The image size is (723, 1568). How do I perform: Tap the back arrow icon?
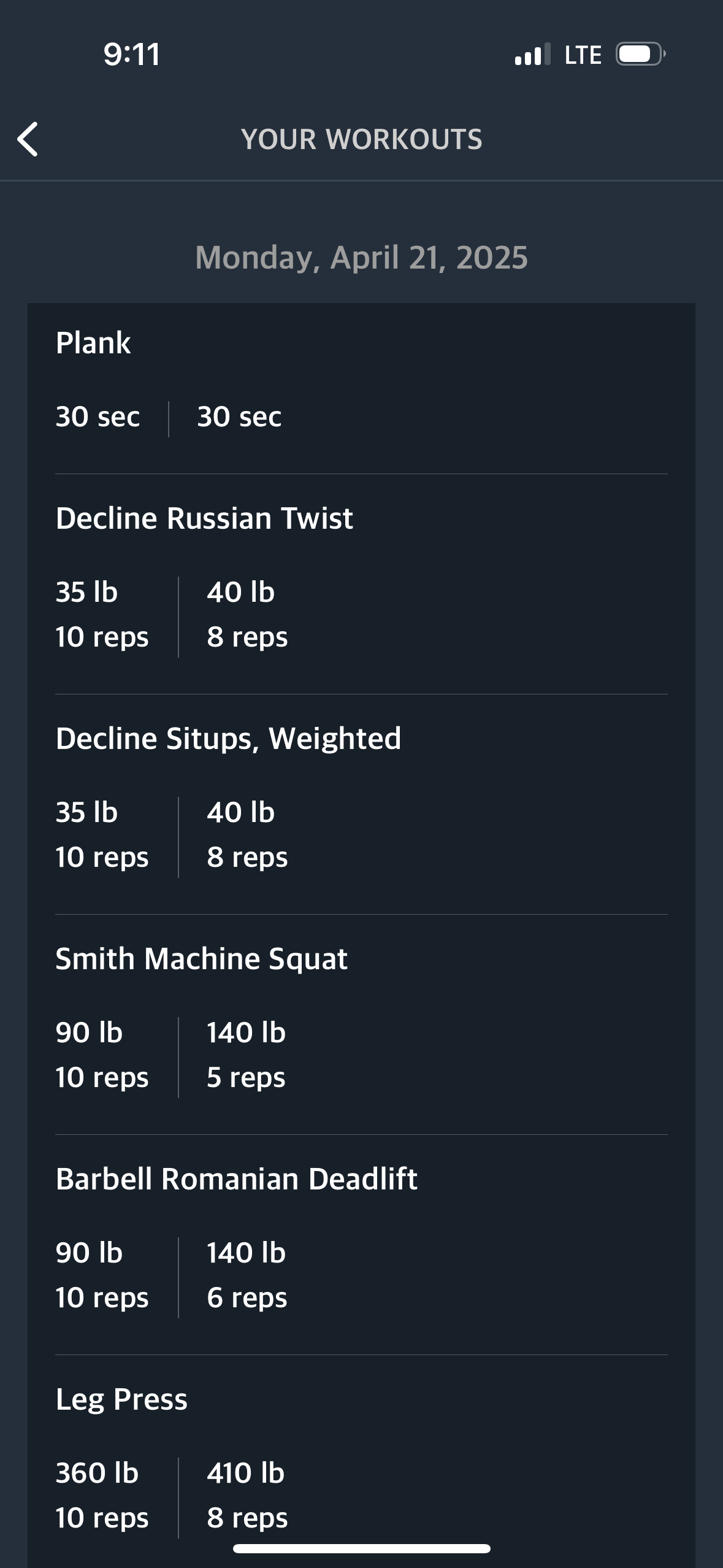click(x=28, y=139)
